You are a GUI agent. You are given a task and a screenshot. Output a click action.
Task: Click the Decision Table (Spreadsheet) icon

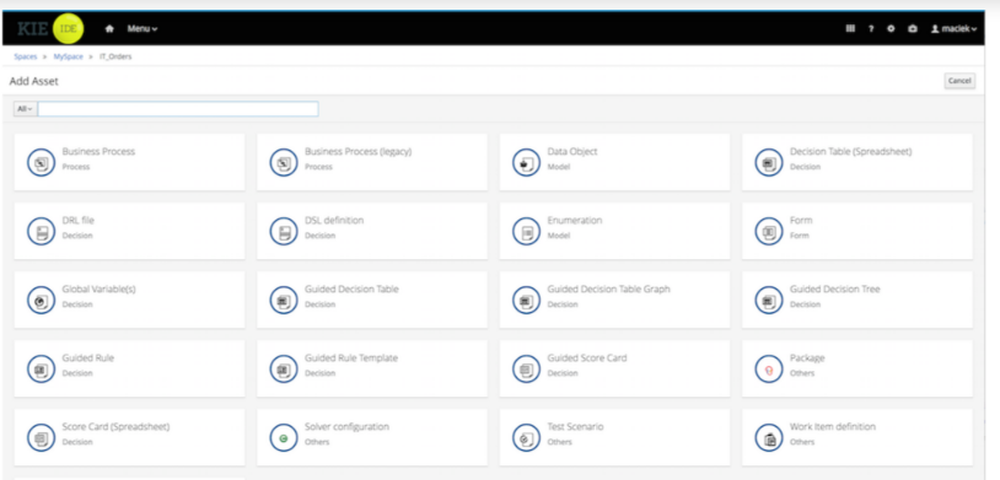tap(769, 163)
